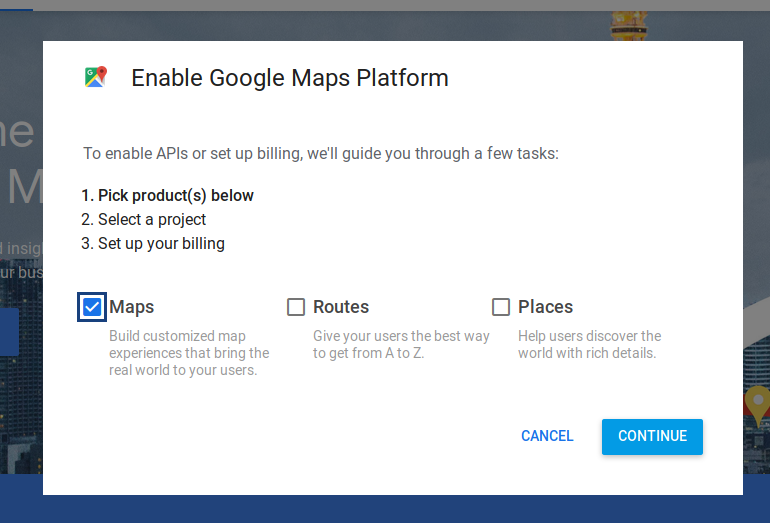Click 'Give your users the best way' description

[401, 344]
